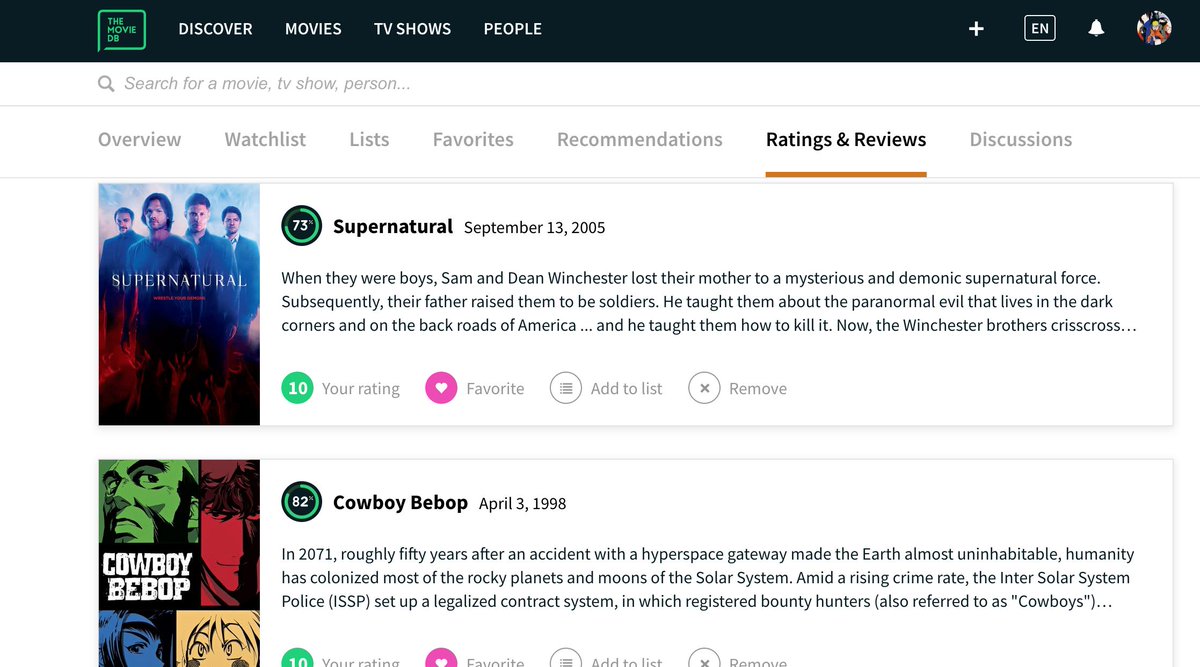Screen dimensions: 1200x667
Task: Click Supernatural's green 10 rating badge
Action: pos(298,388)
